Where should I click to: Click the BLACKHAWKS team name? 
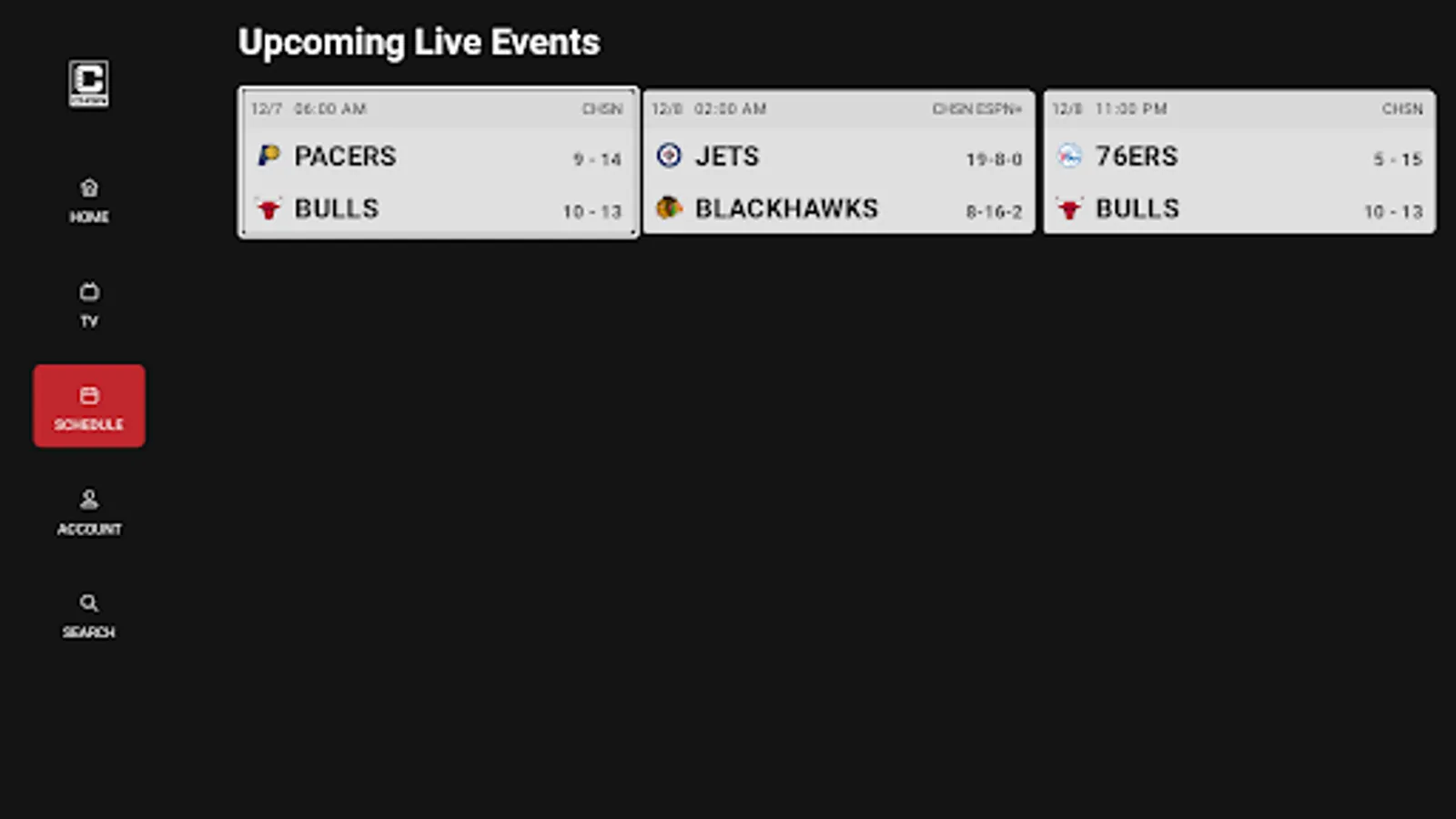tap(786, 208)
